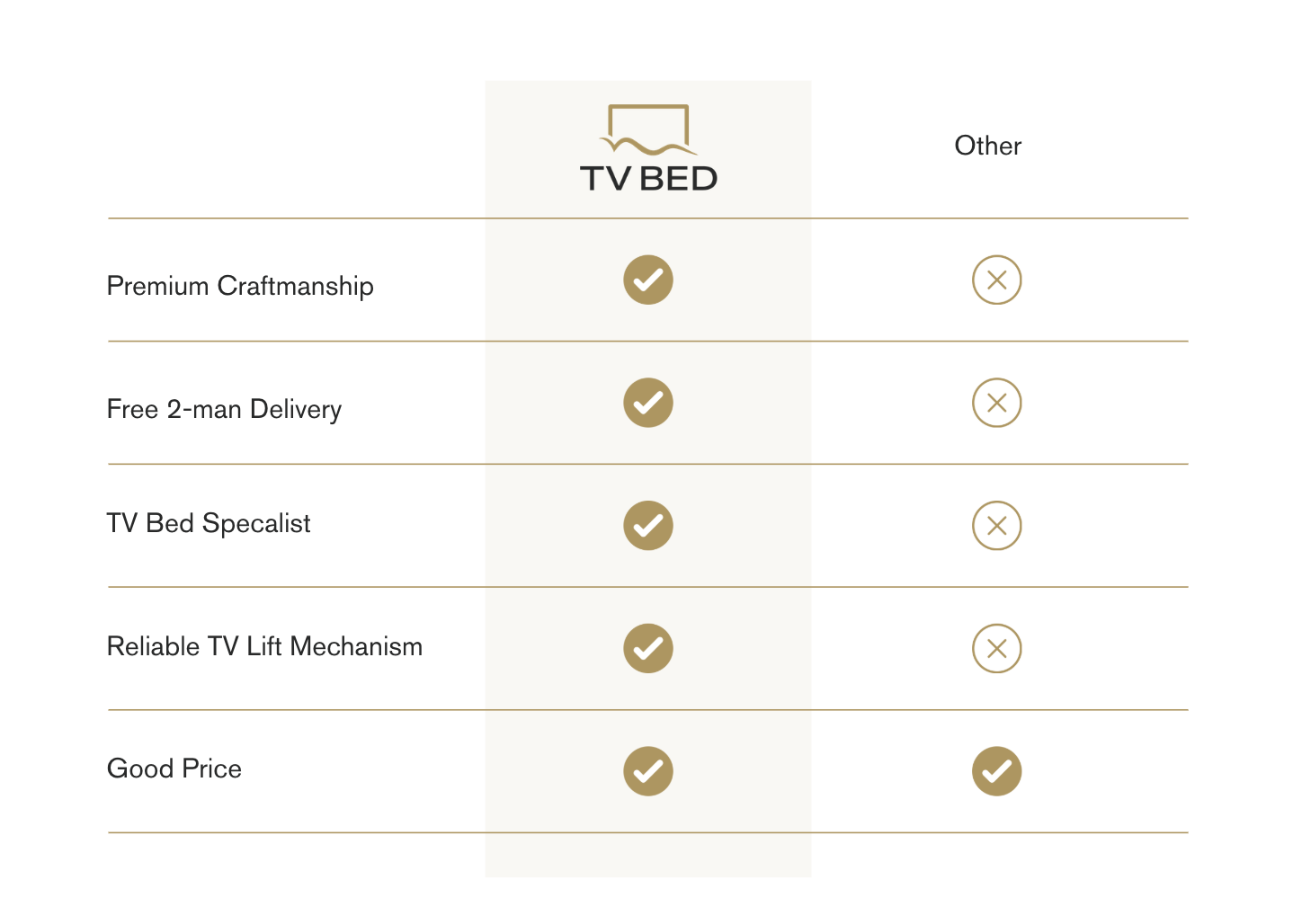
Task: Click the TV BED wordmark text
Action: [648, 178]
